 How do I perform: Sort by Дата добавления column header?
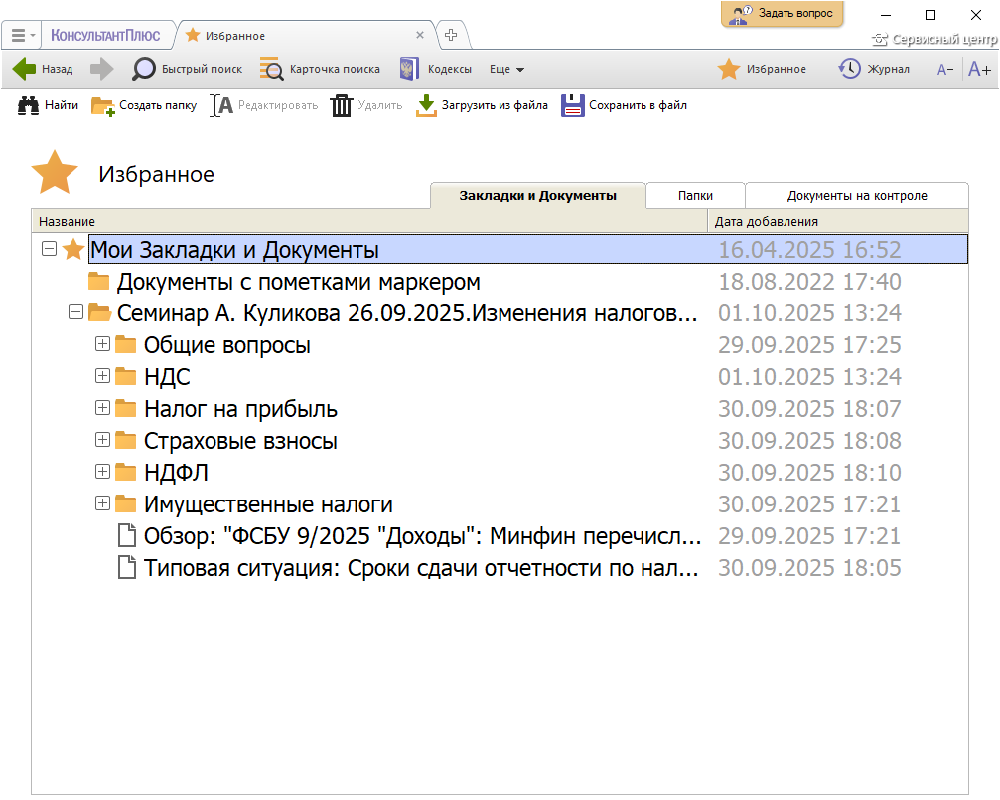point(767,221)
